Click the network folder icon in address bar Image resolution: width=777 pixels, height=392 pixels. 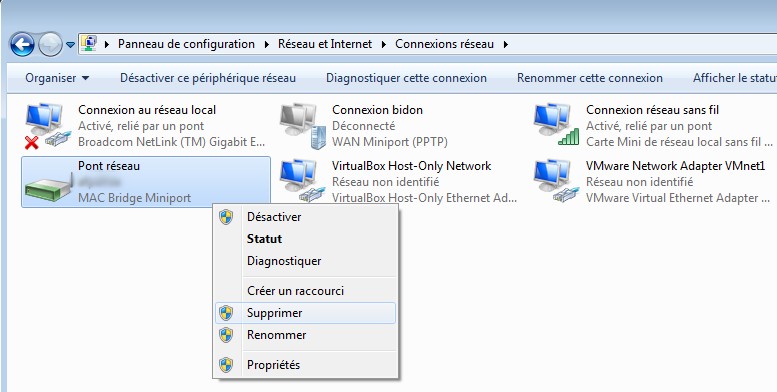[x=89, y=44]
